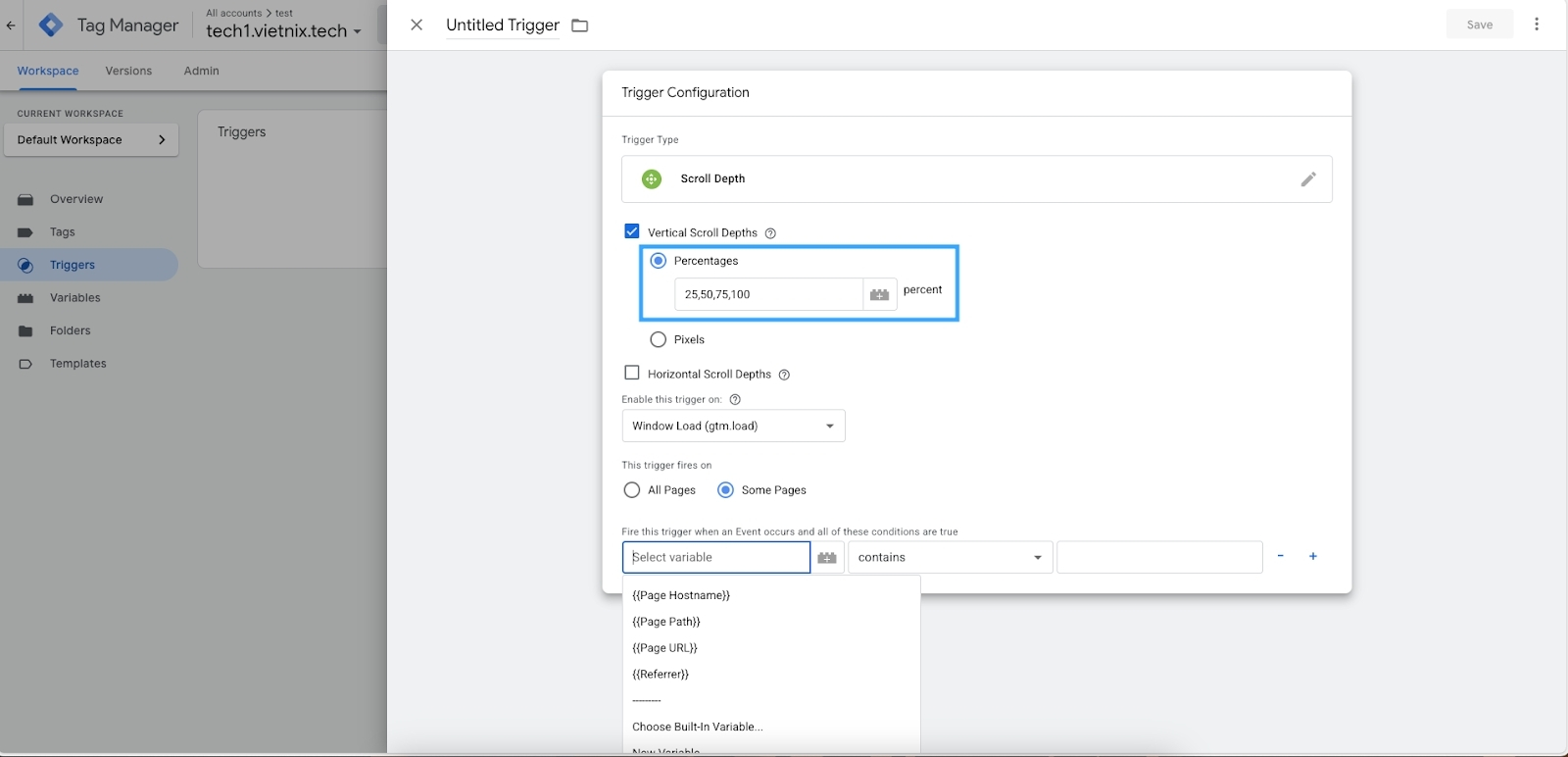Select the All Pages radio option

[x=632, y=489]
